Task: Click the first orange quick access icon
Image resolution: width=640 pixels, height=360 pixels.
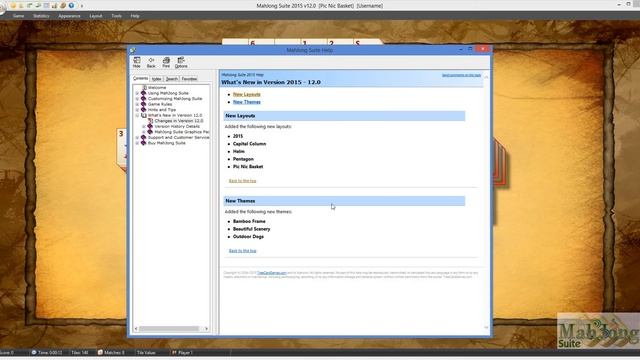Action: point(13,6)
